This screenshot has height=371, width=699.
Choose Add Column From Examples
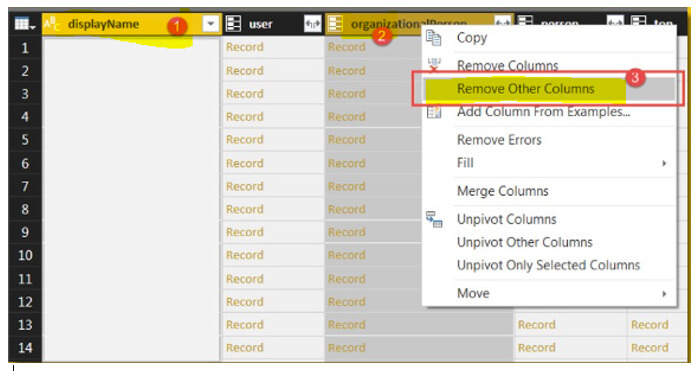pyautogui.click(x=543, y=111)
